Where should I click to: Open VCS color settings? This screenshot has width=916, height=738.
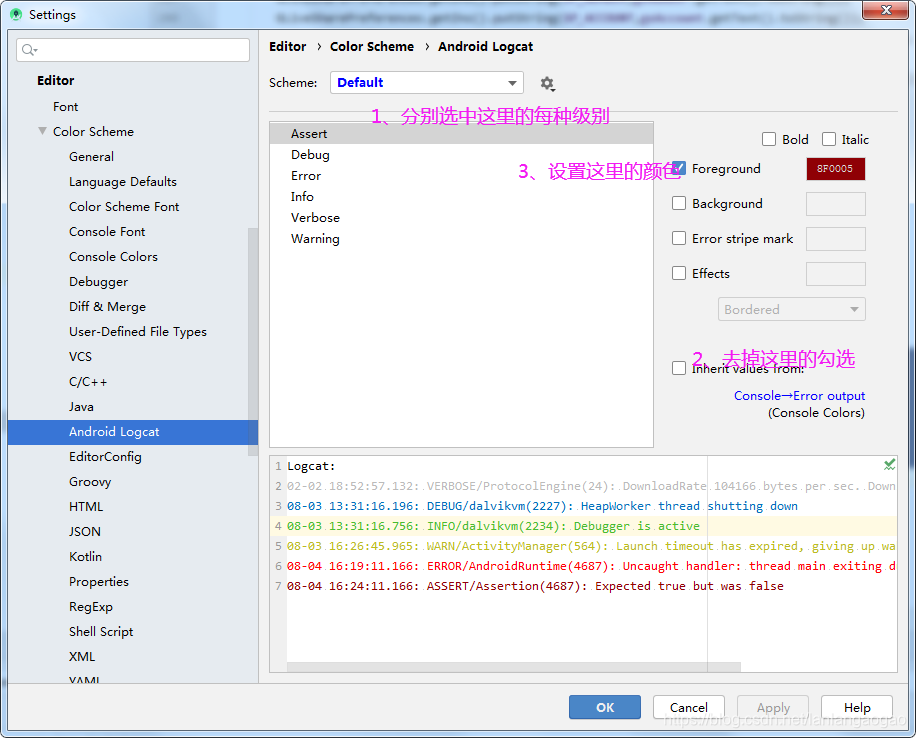coord(80,356)
